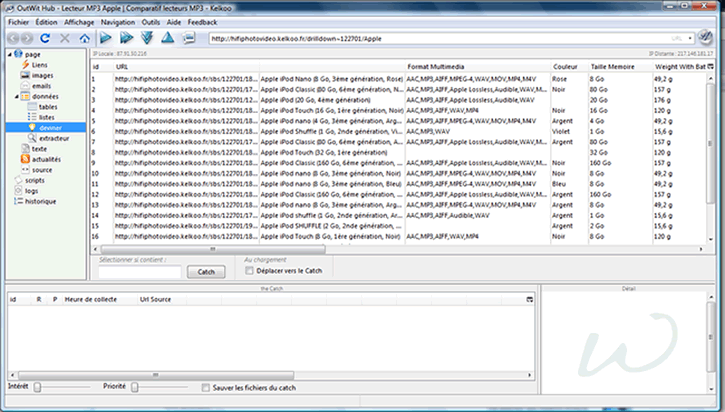Collapse the 'page' tree node arrow
The image size is (725, 412).
click(x=10, y=55)
